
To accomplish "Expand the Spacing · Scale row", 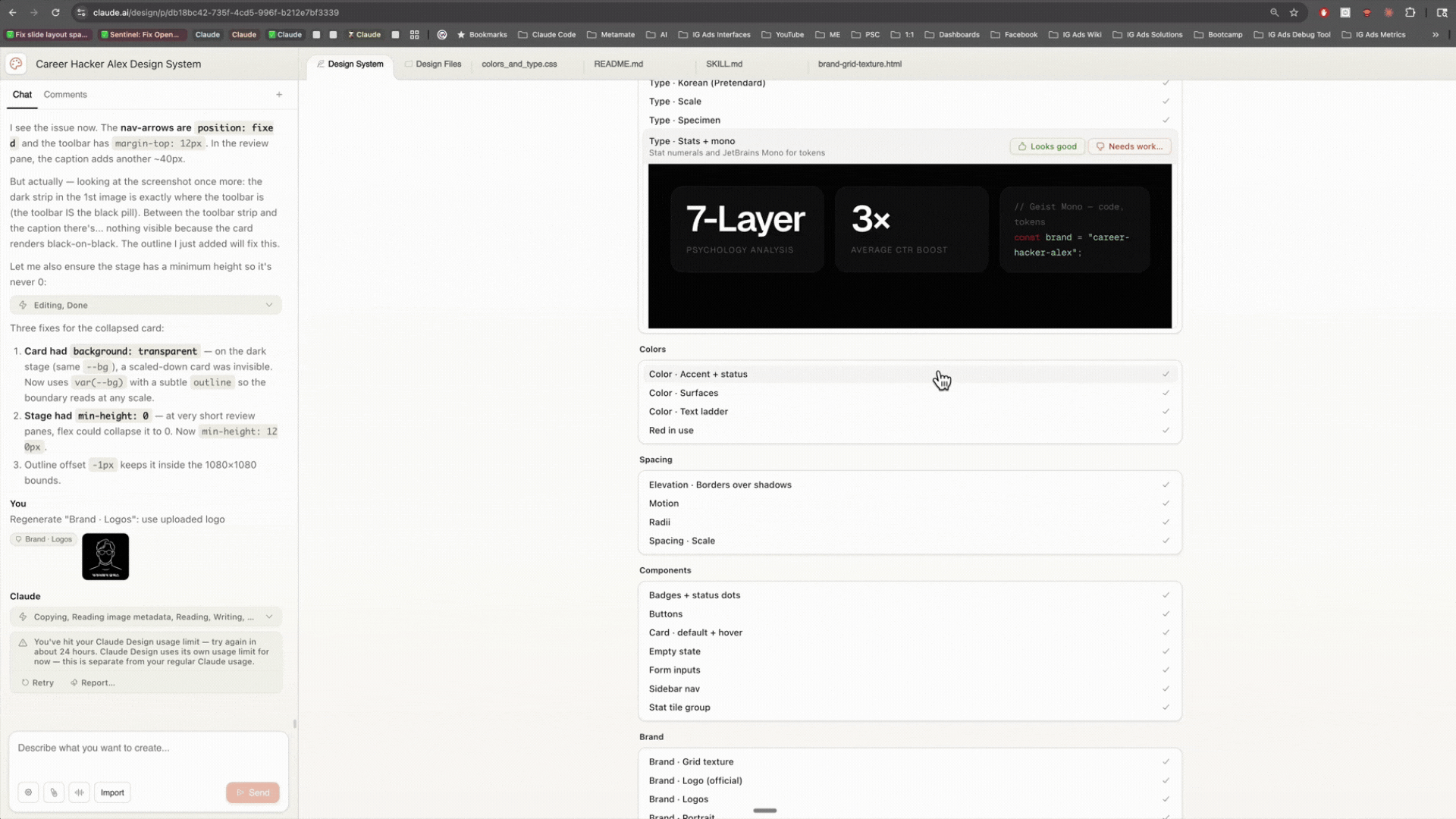I will (x=909, y=541).
